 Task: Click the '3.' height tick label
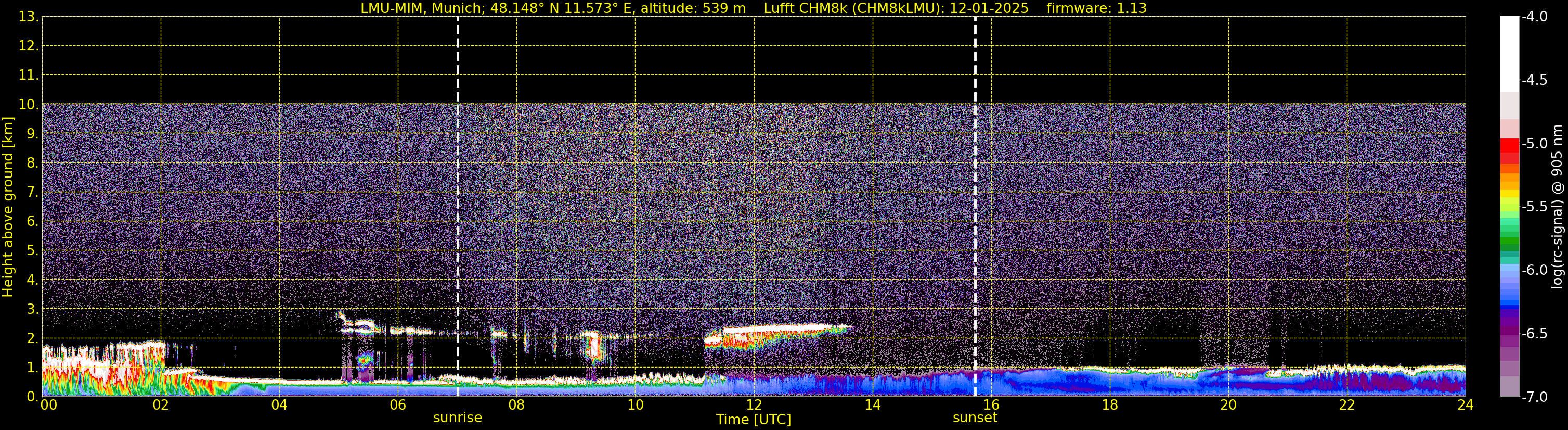(x=32, y=309)
